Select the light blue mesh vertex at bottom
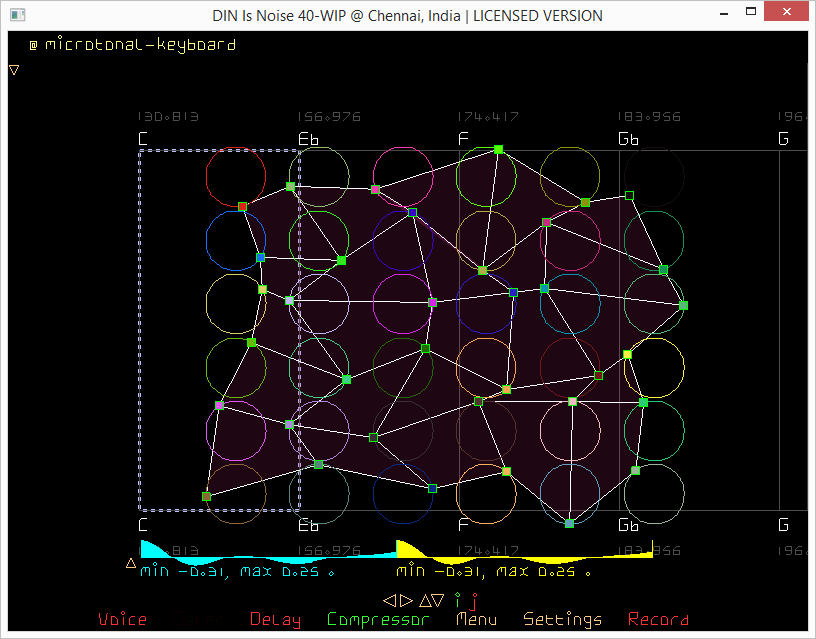This screenshot has width=816, height=639. coord(569,523)
